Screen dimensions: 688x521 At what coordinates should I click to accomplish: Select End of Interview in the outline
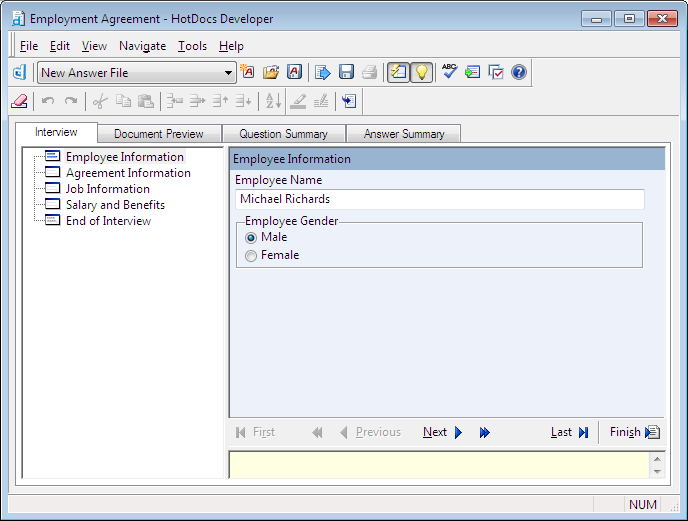[x=108, y=221]
